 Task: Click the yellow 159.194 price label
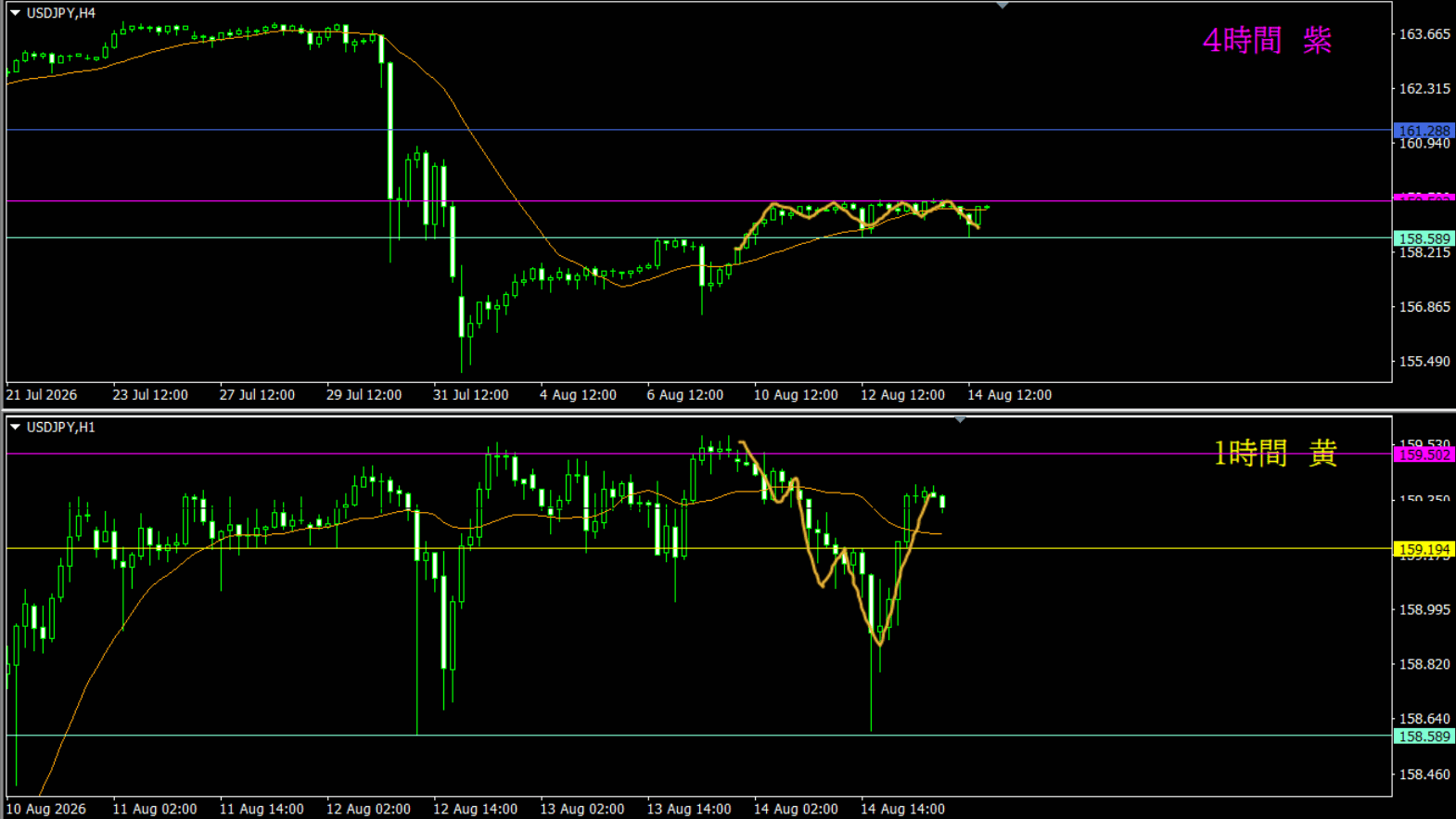[x=1424, y=549]
